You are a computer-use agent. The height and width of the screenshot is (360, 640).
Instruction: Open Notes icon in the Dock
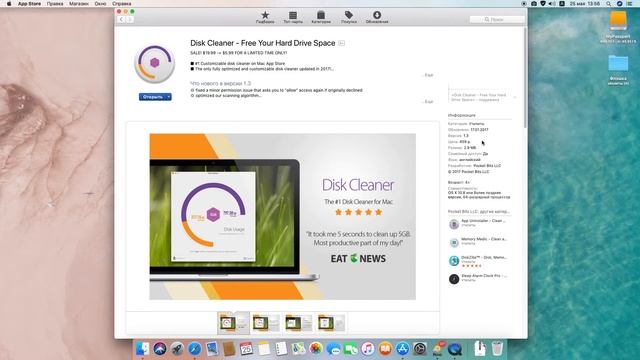[x=264, y=349]
